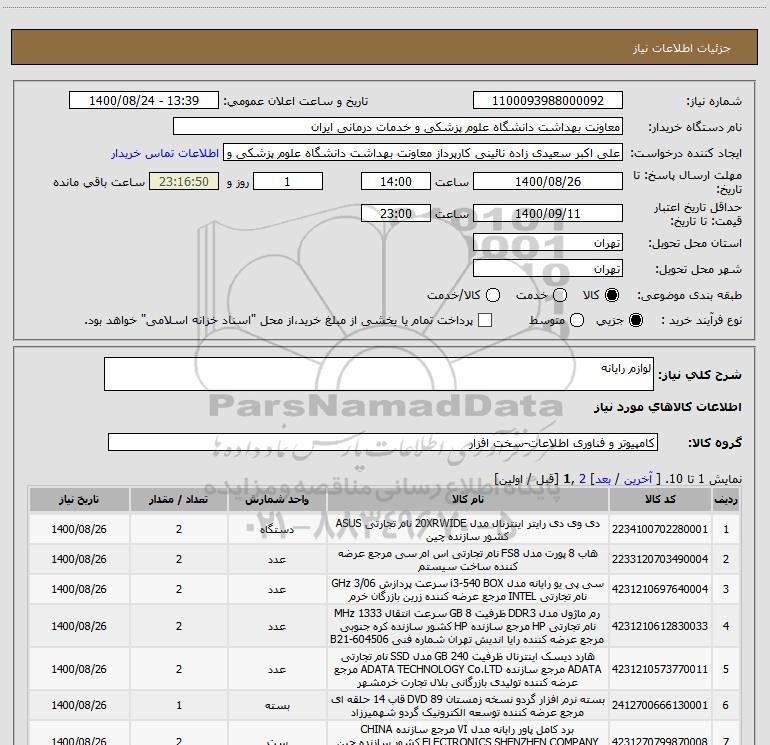Screen dimensions: 770x745
Task: Click the remaining time 23:16:50 field
Action: click(x=184, y=181)
